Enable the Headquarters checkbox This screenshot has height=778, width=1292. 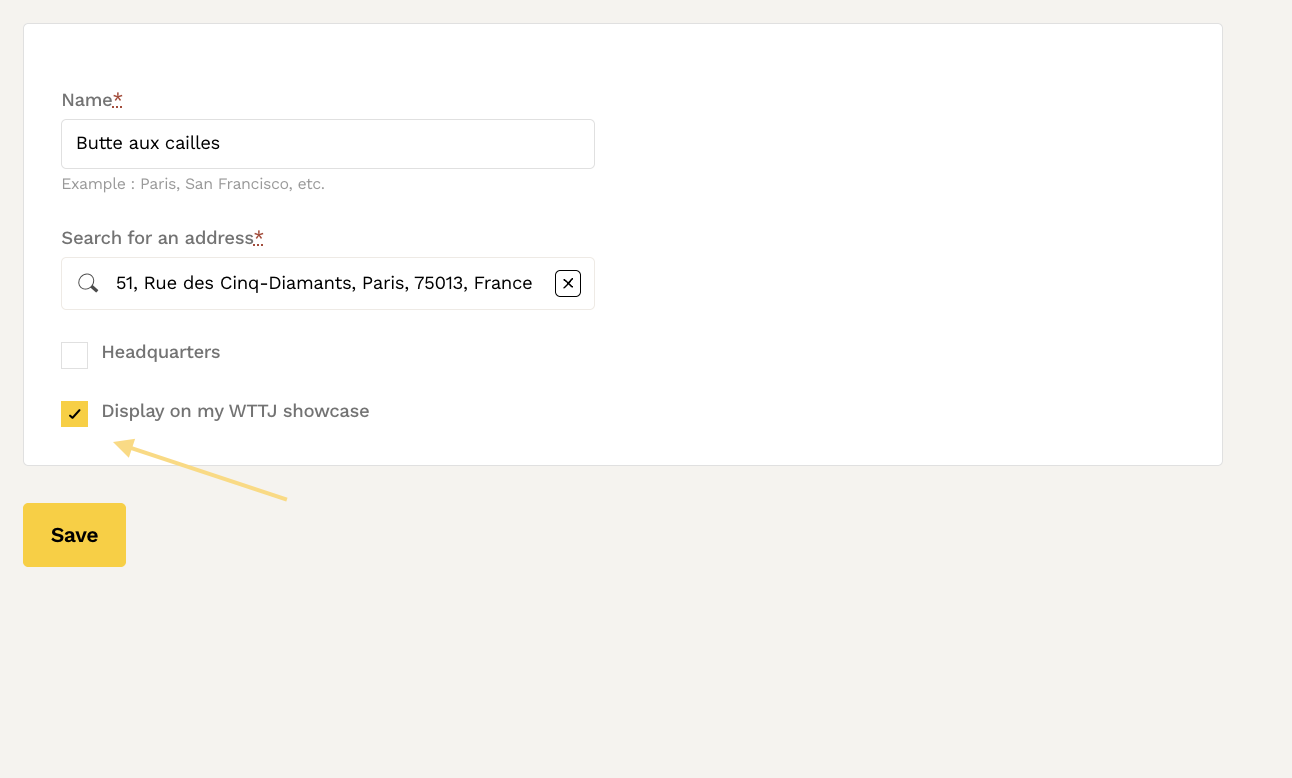click(75, 355)
